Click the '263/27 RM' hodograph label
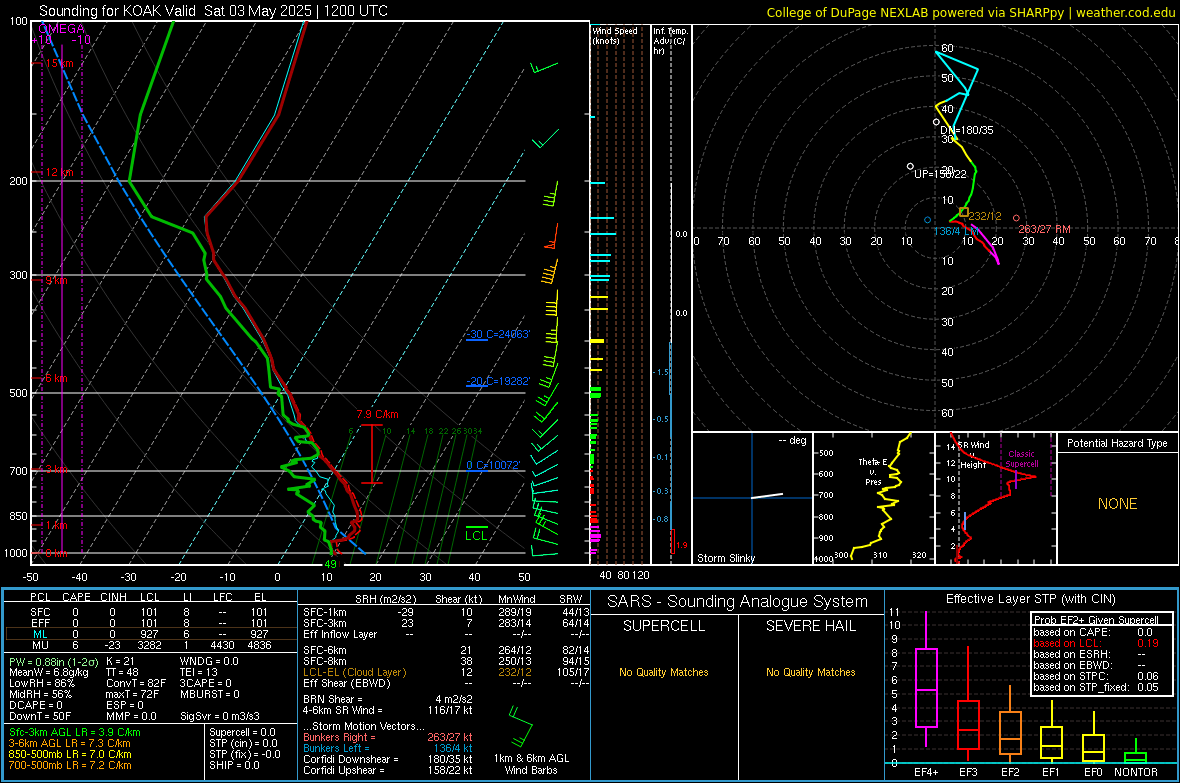The image size is (1180, 783). point(1044,229)
